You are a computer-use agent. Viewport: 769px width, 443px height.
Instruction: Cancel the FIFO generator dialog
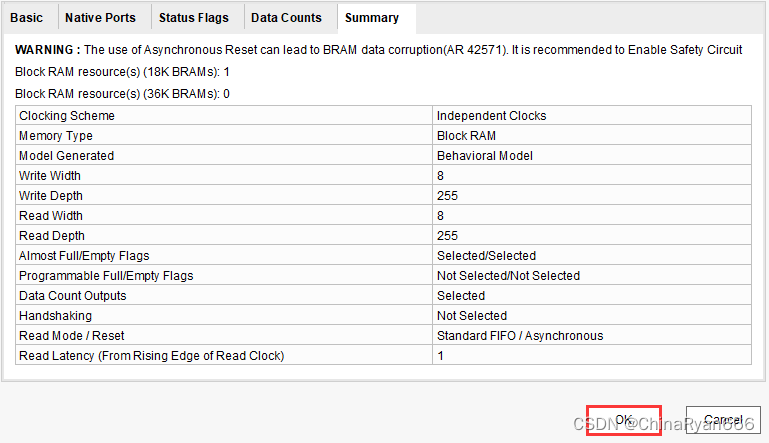point(723,420)
